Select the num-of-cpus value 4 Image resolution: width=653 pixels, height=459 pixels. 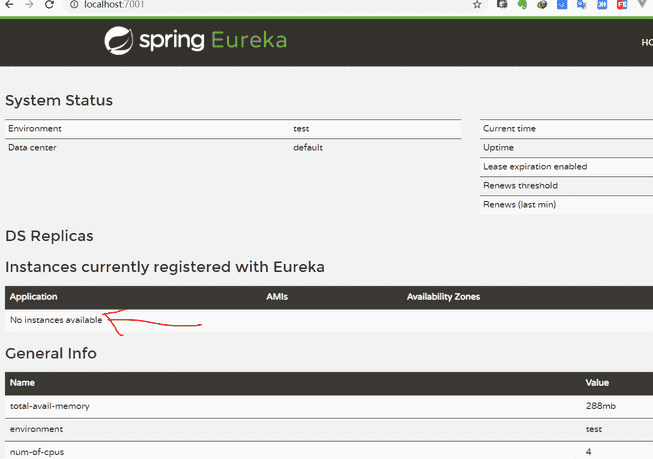(x=588, y=452)
